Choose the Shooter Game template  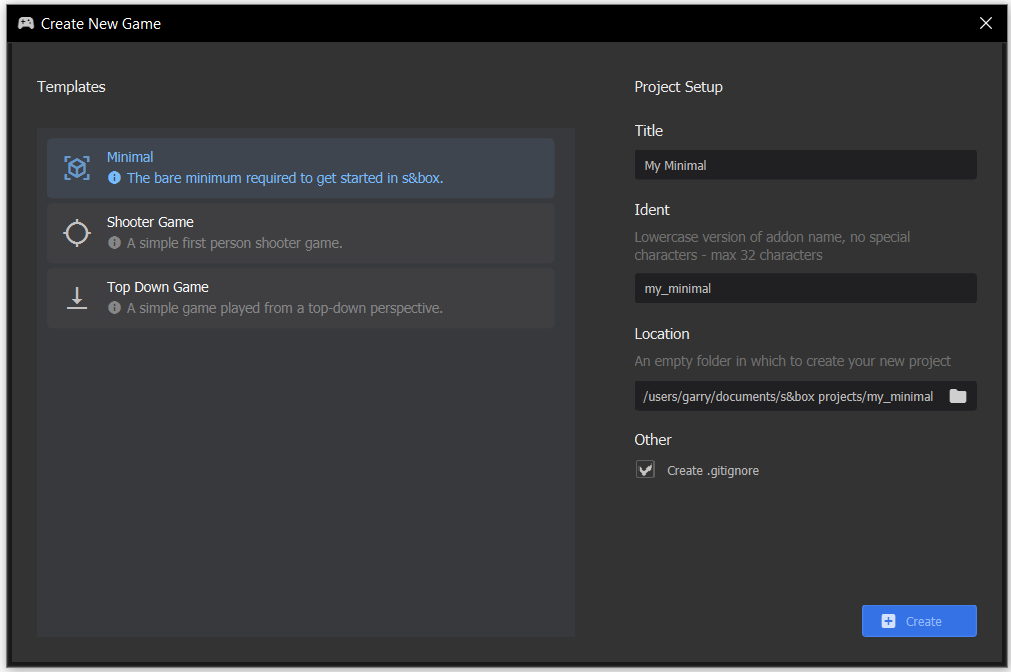(x=150, y=222)
